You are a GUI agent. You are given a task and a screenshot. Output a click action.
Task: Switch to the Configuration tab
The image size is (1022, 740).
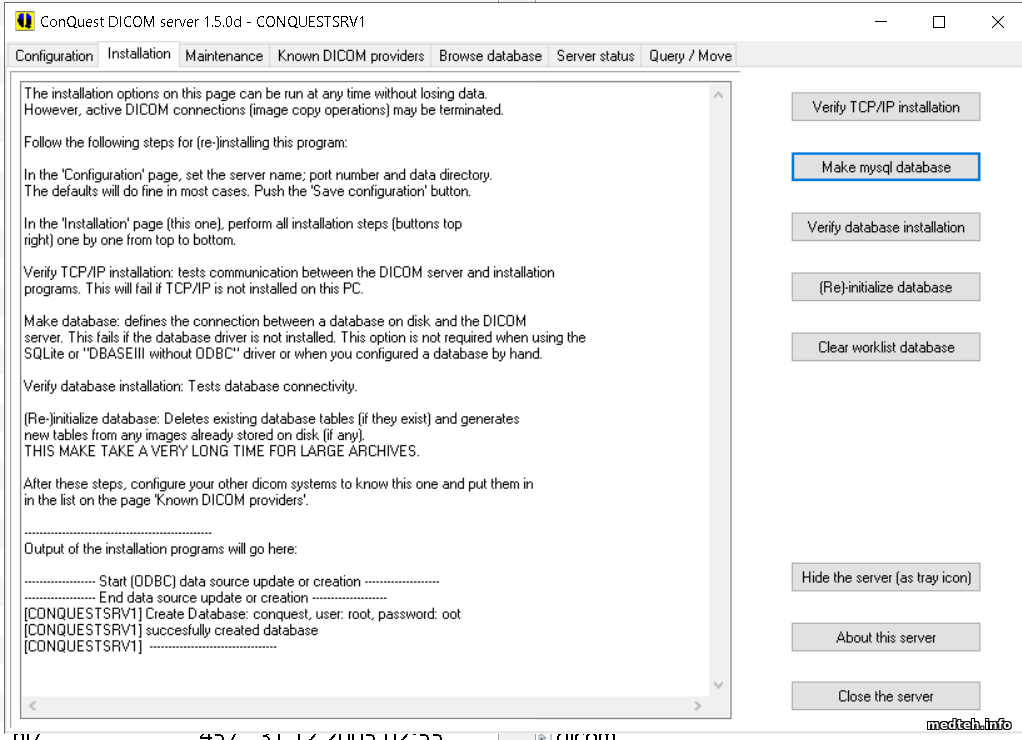click(x=54, y=56)
